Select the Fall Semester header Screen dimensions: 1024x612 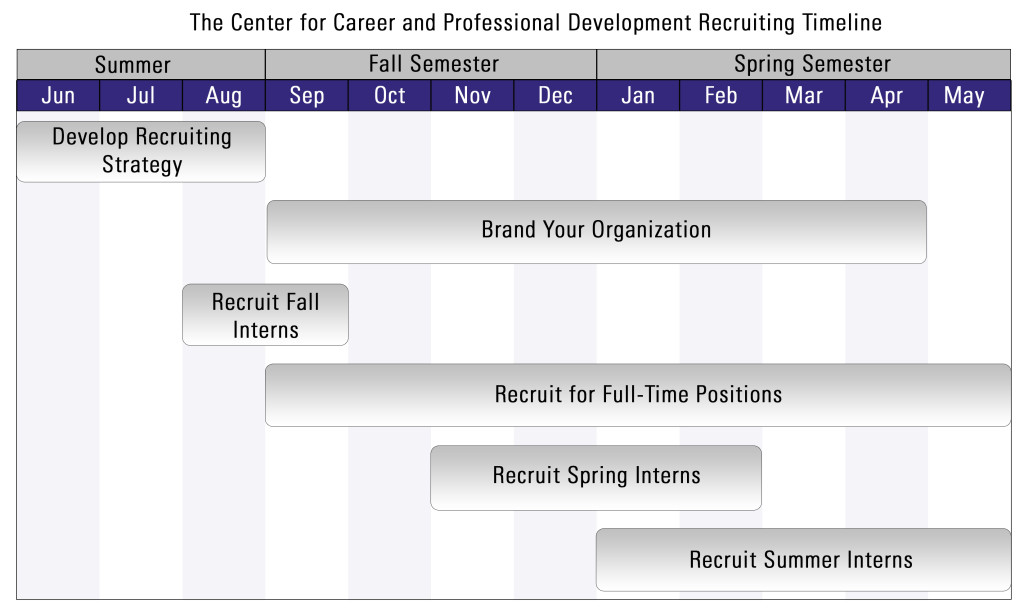click(431, 65)
